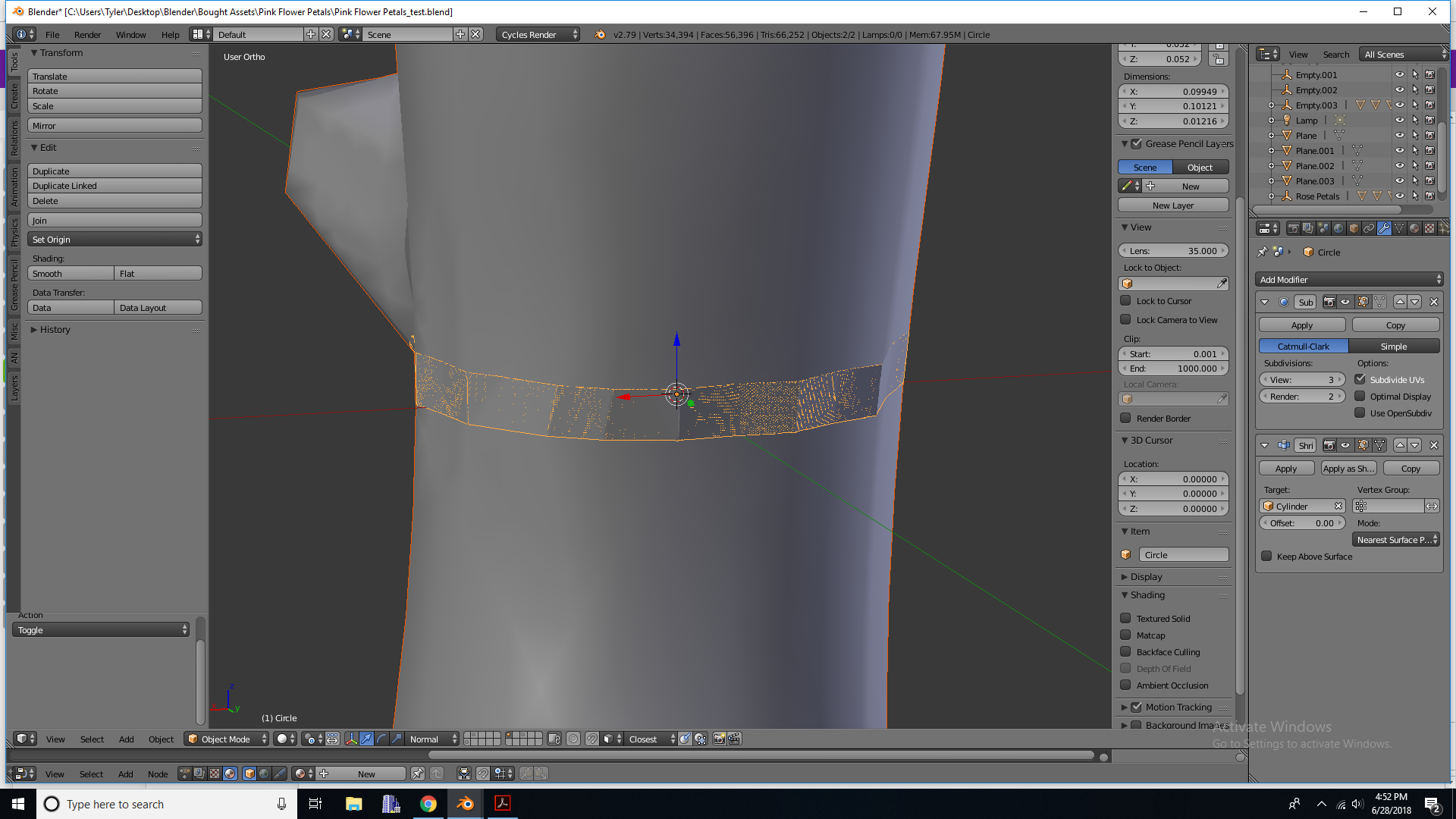This screenshot has height=819, width=1456.
Task: Select the texture node tree type icon
Action: tap(215, 773)
